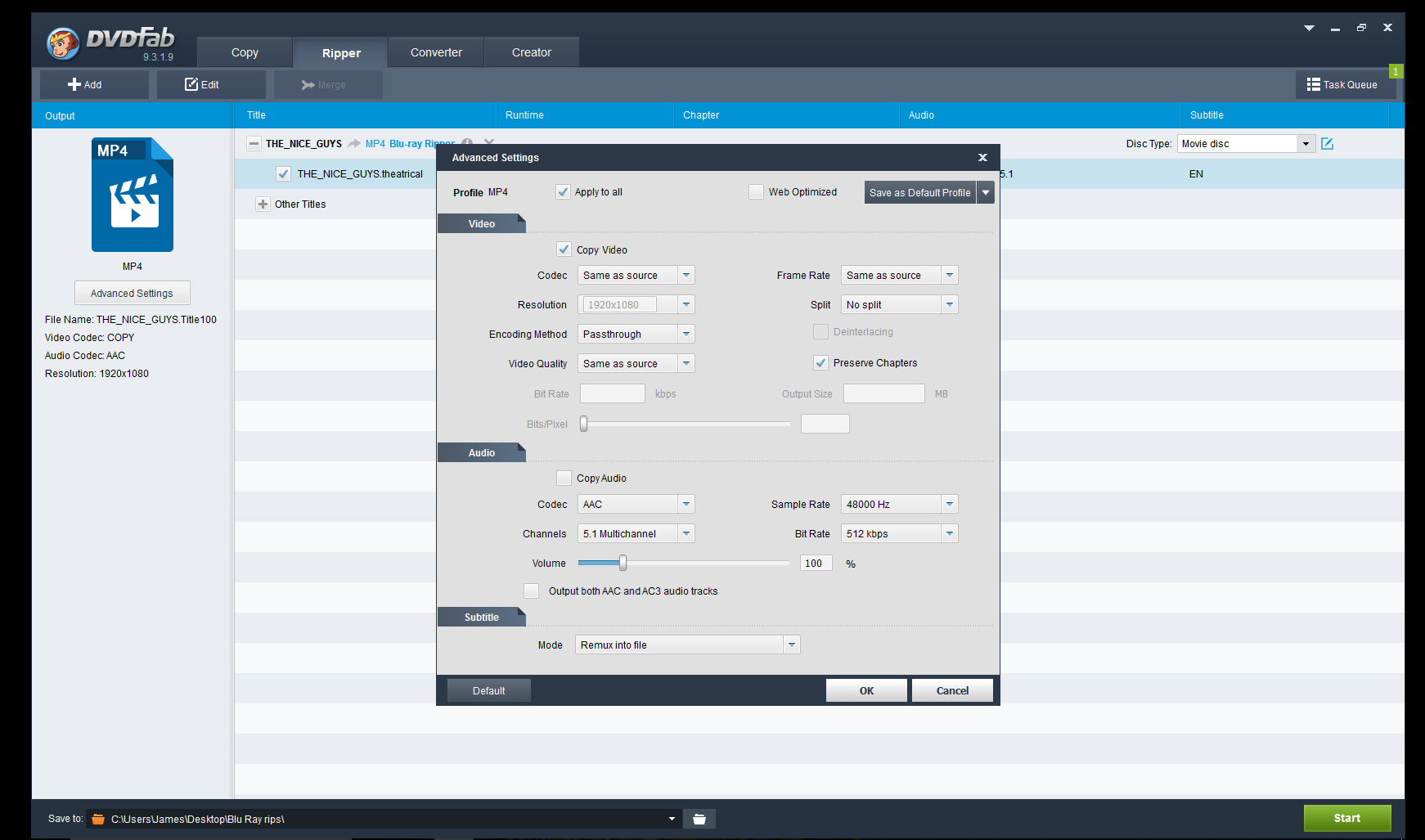Expand the Other Titles group
This screenshot has width=1425, height=840.
[x=263, y=204]
